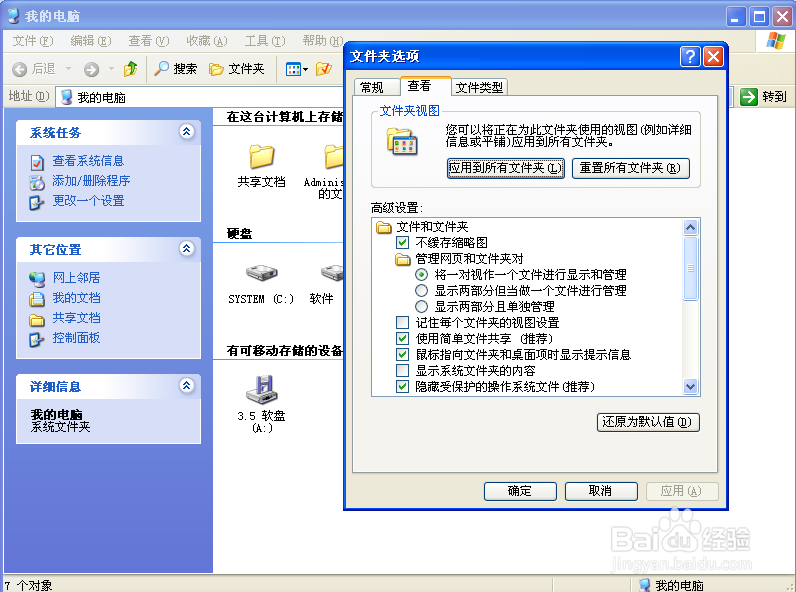The width and height of the screenshot is (796, 592).
Task: Click the Forward arrow icon in toolbar
Action: click(x=91, y=69)
